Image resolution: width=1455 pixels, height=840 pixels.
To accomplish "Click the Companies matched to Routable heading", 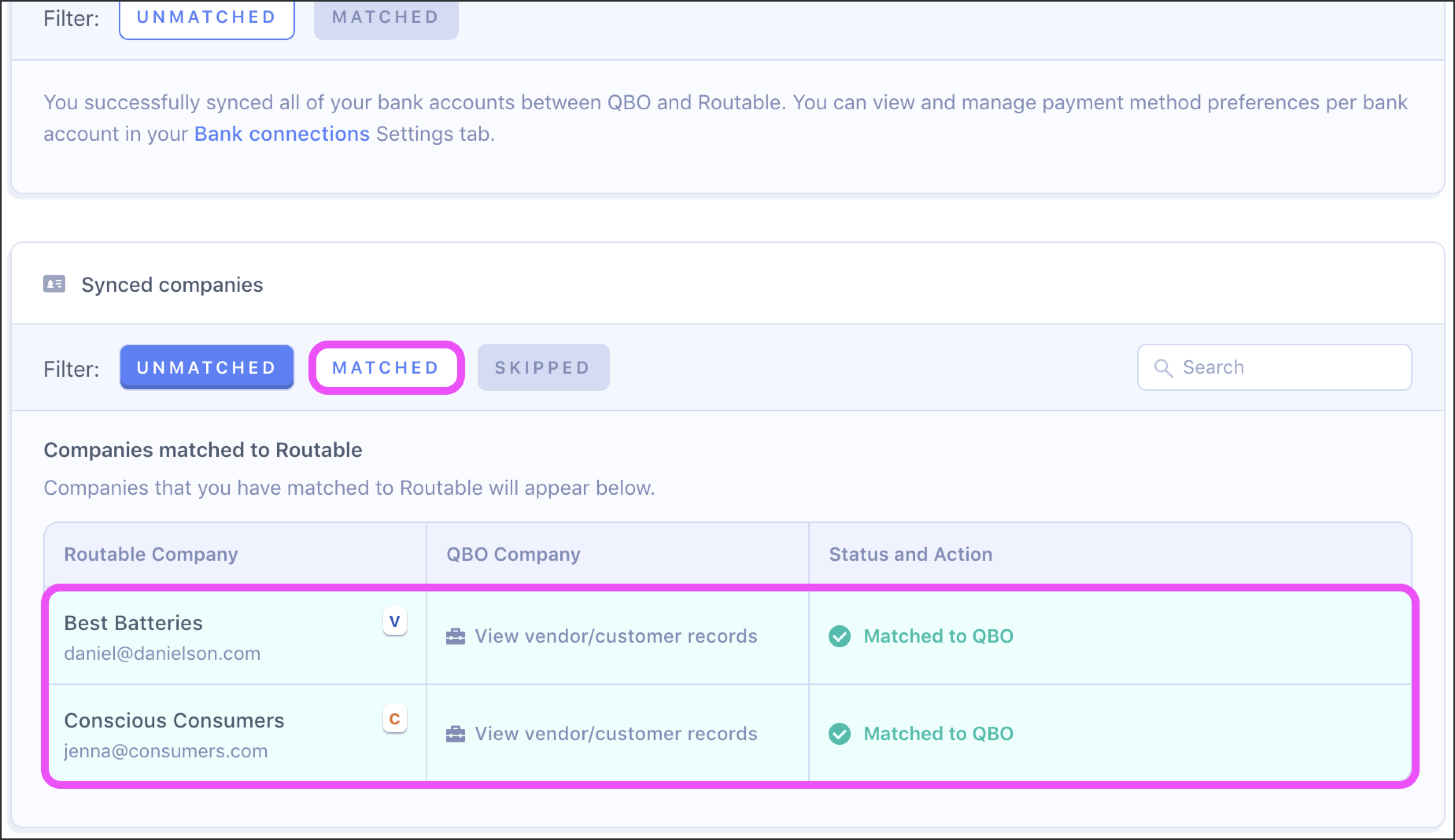I will pos(203,450).
